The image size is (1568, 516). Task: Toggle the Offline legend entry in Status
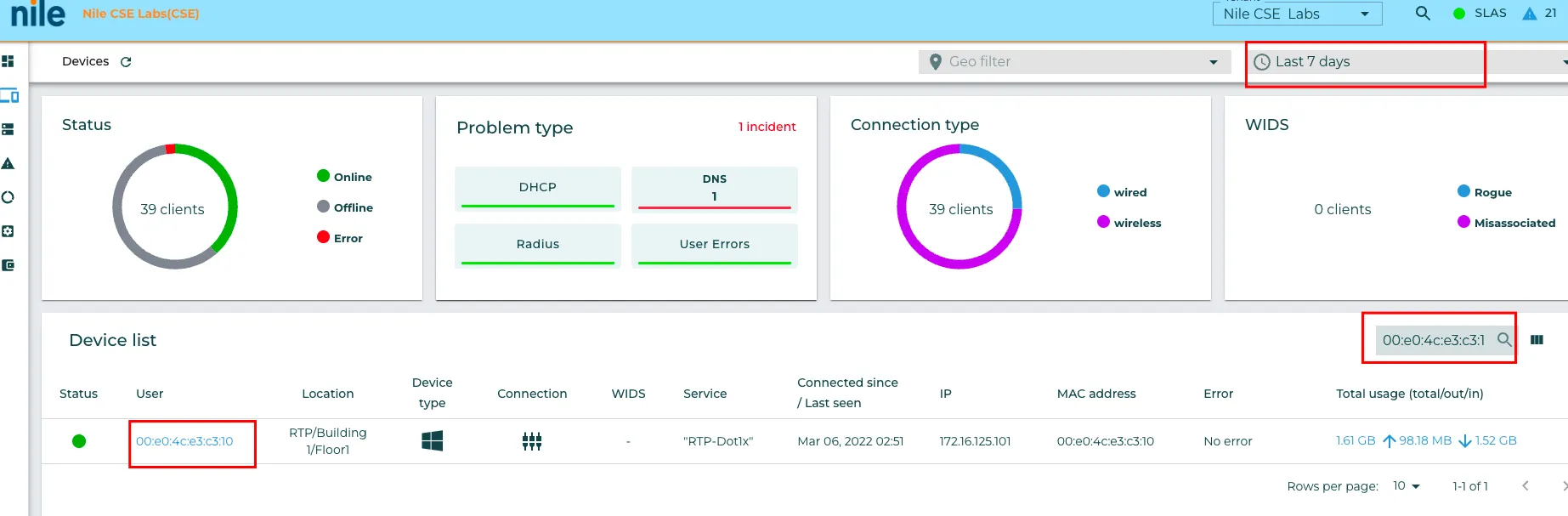[345, 207]
